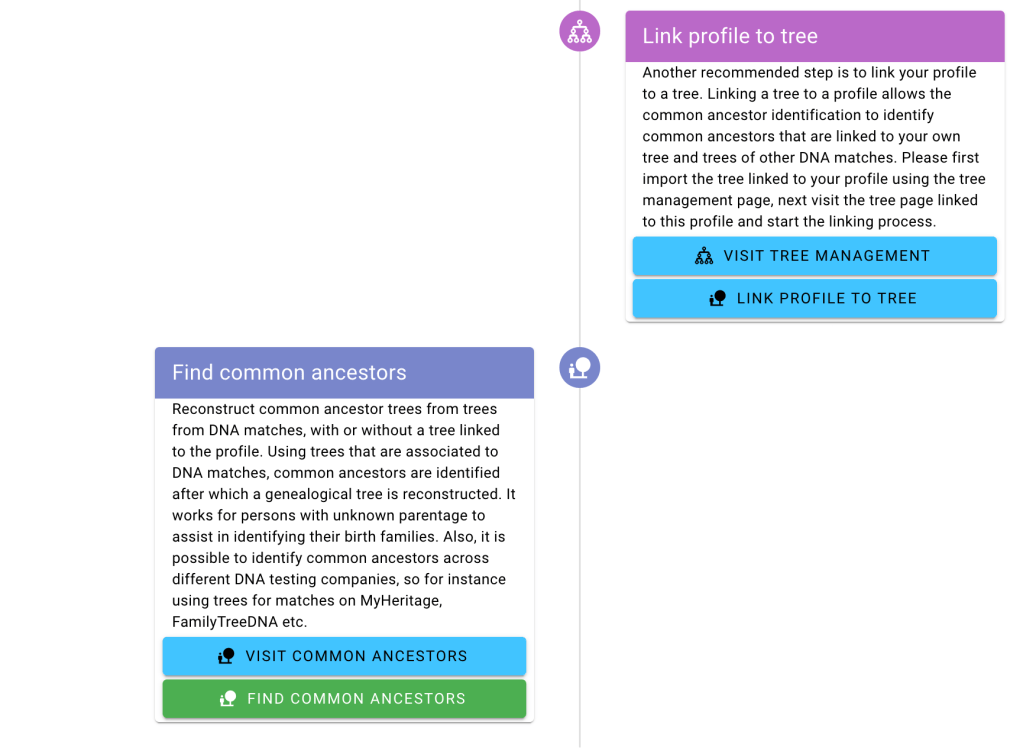Click the purple tree timeline marker icon
1023x751 pixels.
coord(580,31)
